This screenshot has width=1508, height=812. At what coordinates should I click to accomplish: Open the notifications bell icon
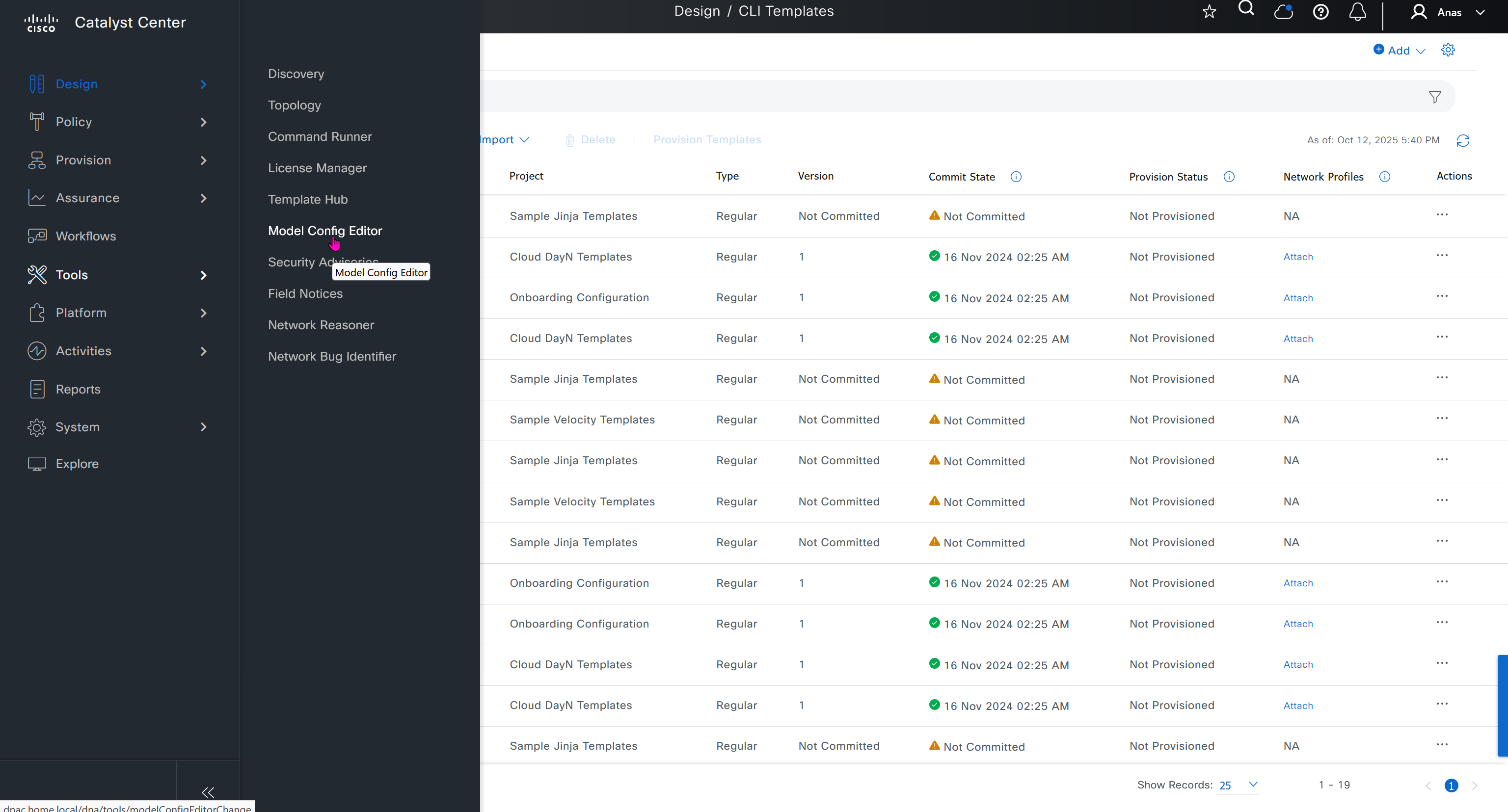click(x=1357, y=12)
